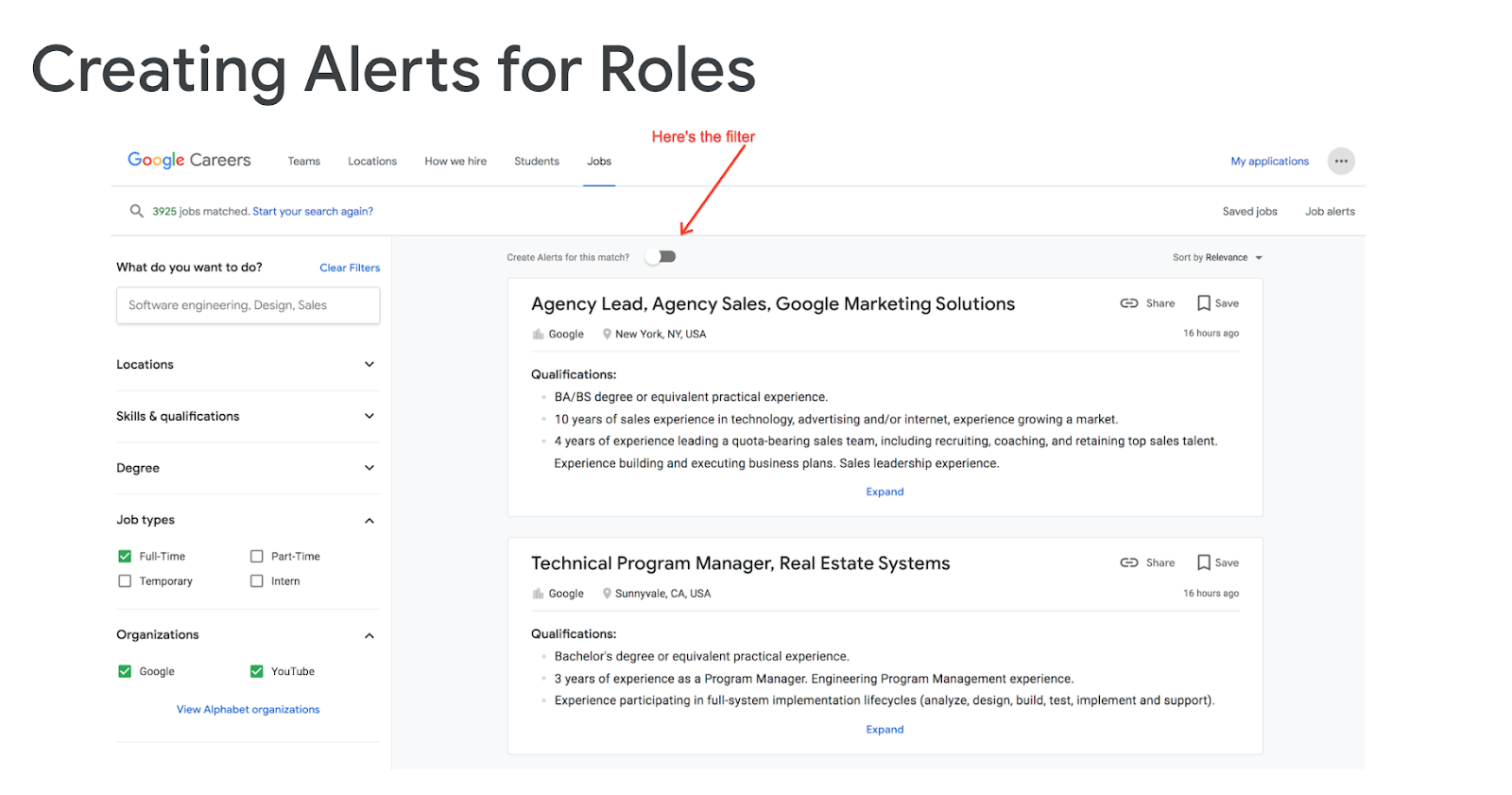Bookmark the Technical Program Manager job

[1204, 562]
